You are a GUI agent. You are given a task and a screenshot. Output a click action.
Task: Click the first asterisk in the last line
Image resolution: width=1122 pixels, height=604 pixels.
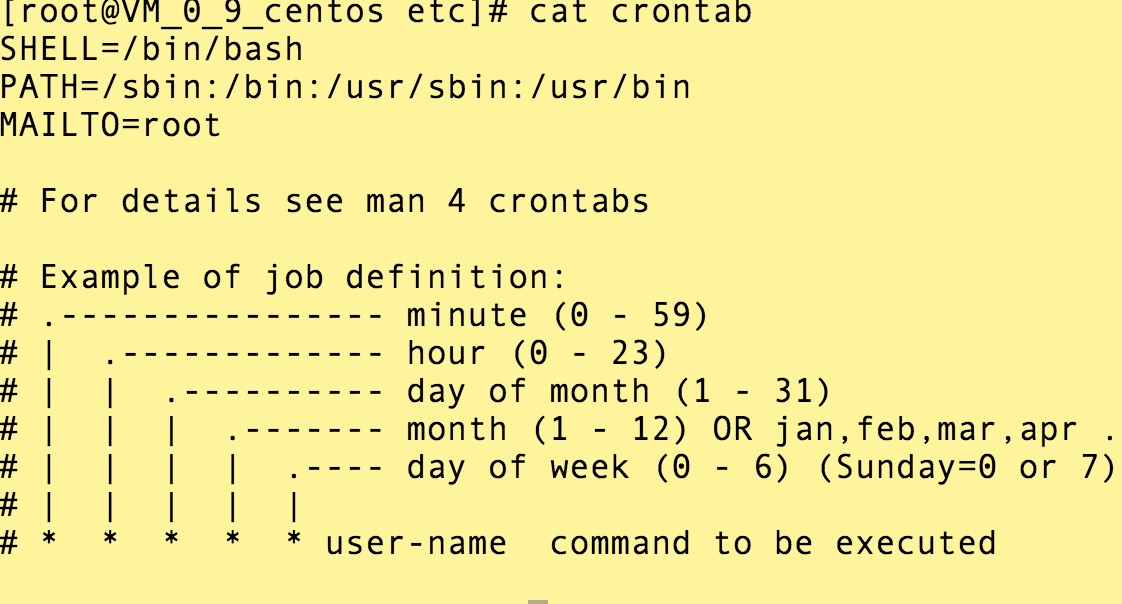click(49, 540)
